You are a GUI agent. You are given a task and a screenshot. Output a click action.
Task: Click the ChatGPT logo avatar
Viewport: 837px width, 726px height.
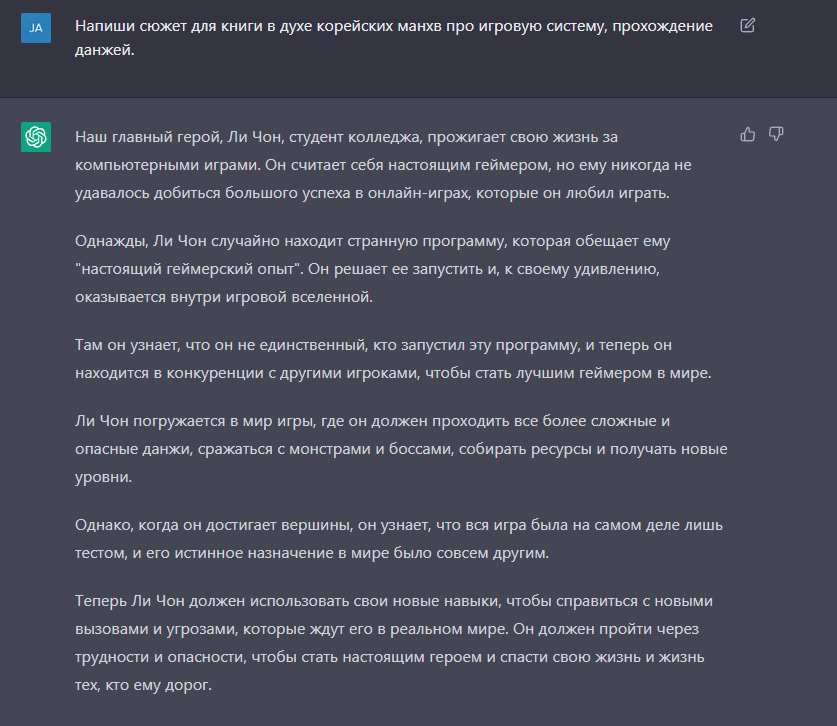click(x=36, y=137)
